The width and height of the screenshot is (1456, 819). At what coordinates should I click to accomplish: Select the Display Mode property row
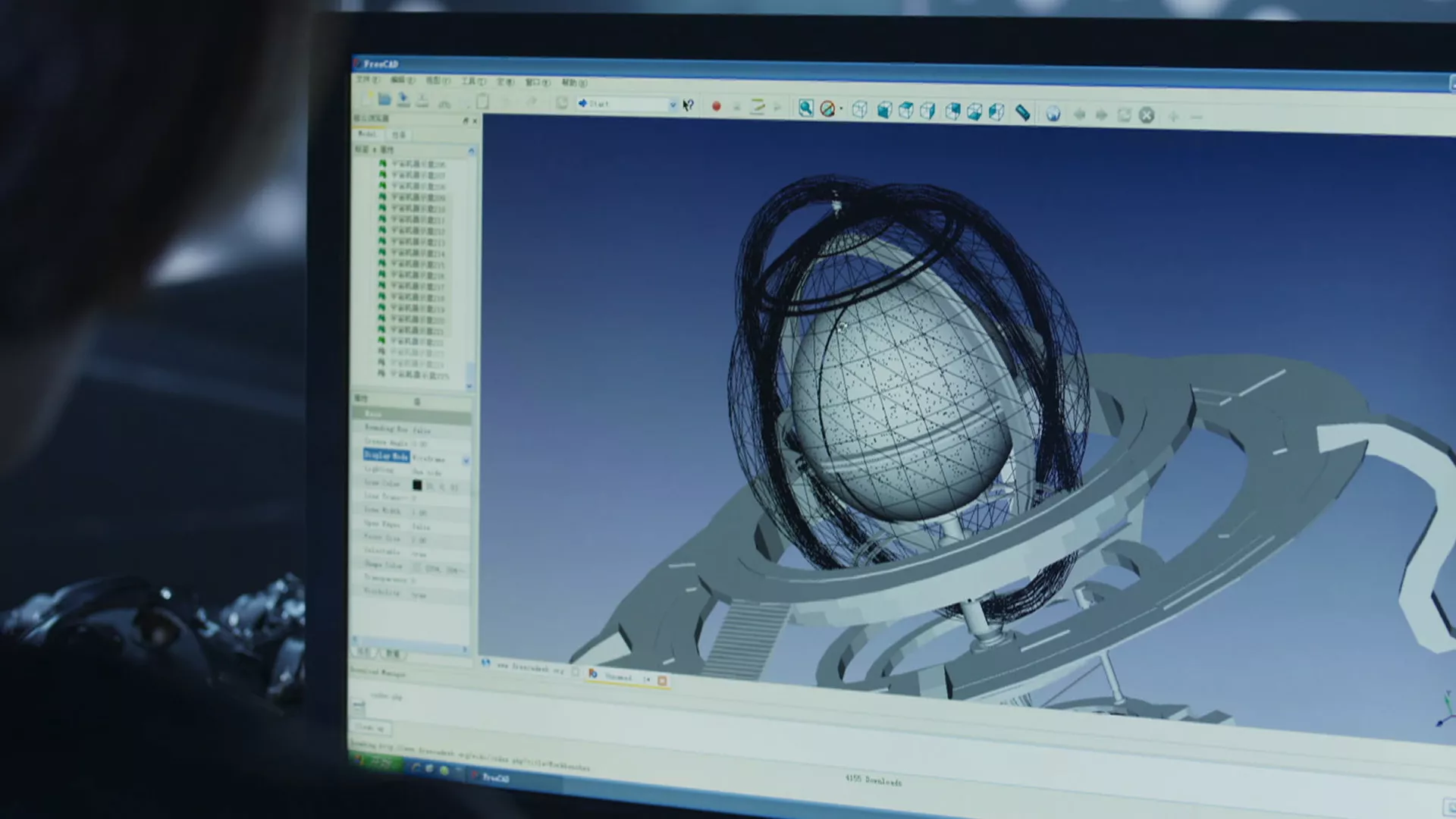tap(413, 457)
